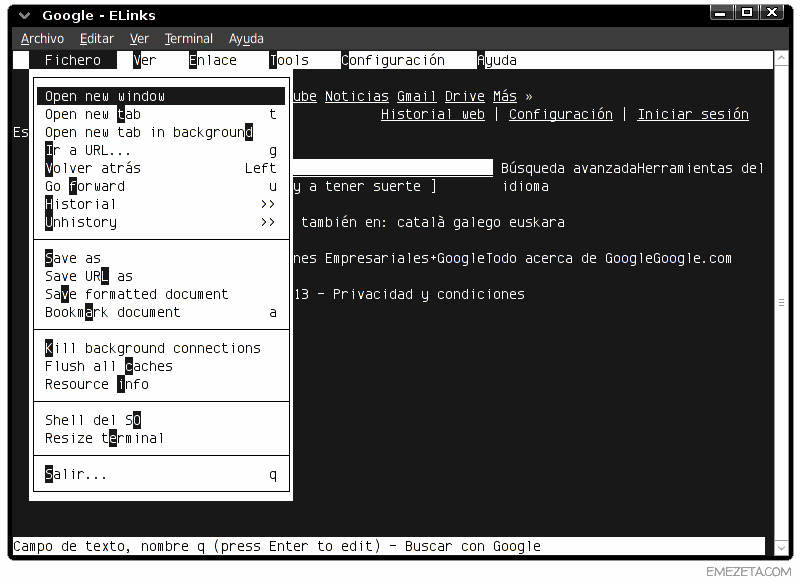Open Shell del SO
The image size is (800, 583).
pos(161,420)
